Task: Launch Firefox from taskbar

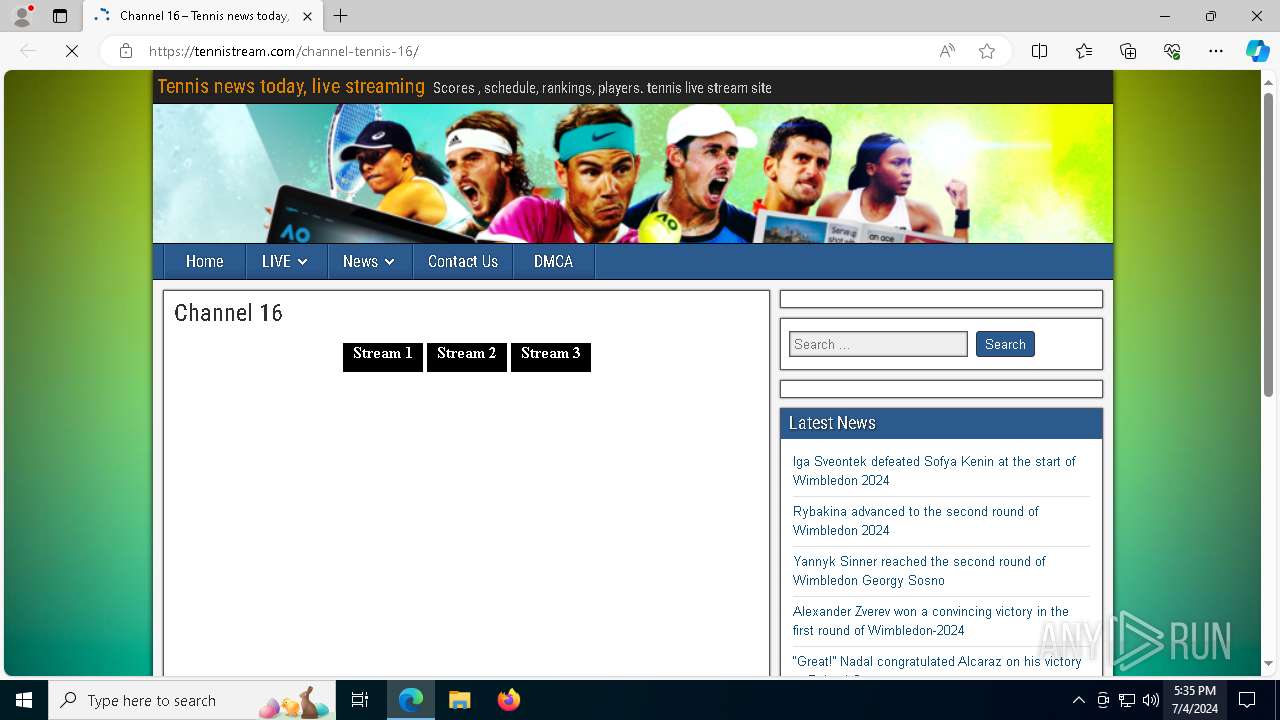Action: (x=508, y=700)
